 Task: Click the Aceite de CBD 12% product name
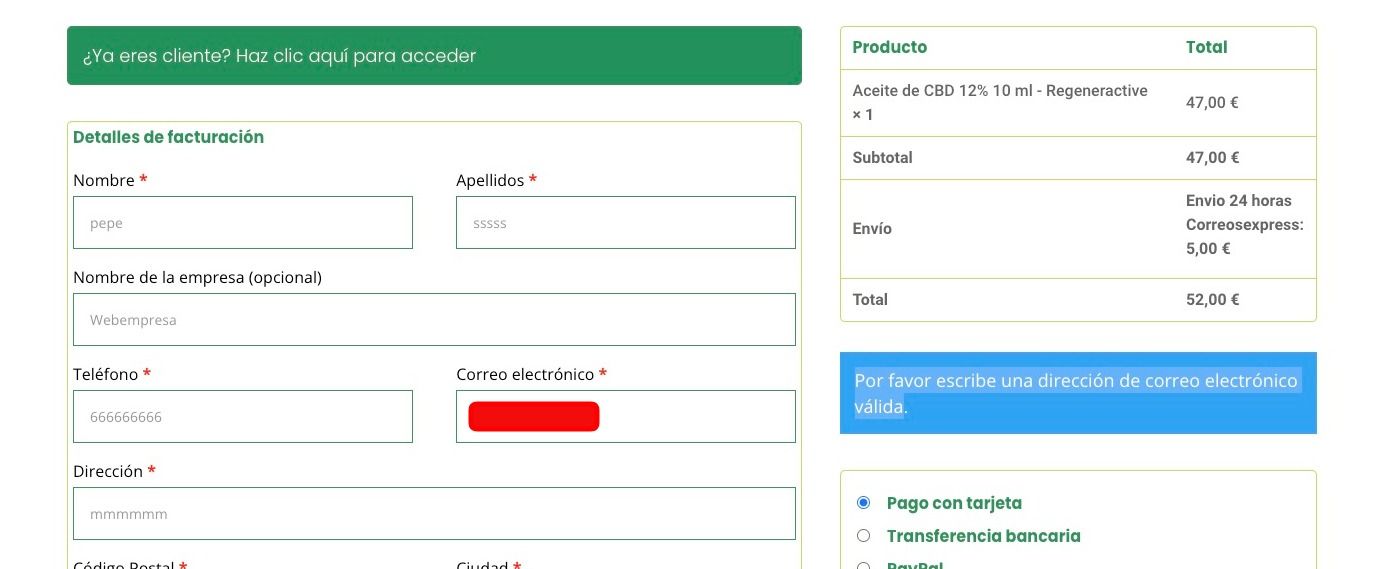pyautogui.click(x=1000, y=102)
